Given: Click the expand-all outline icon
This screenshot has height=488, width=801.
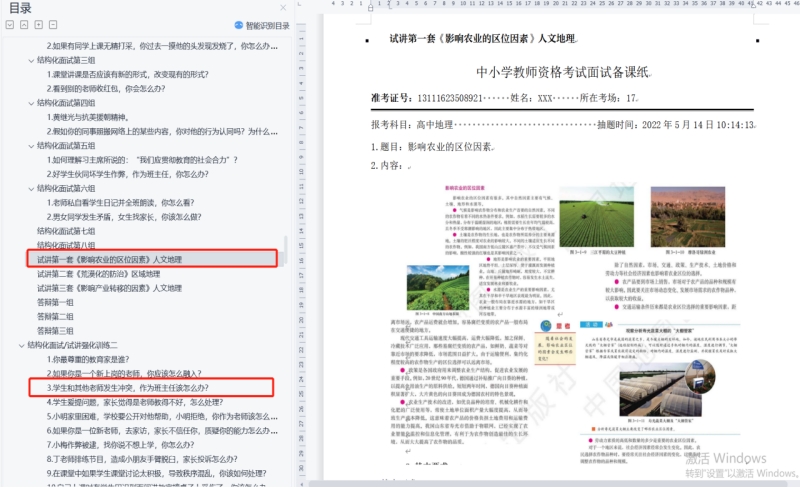Looking at the screenshot, I should [x=10, y=25].
